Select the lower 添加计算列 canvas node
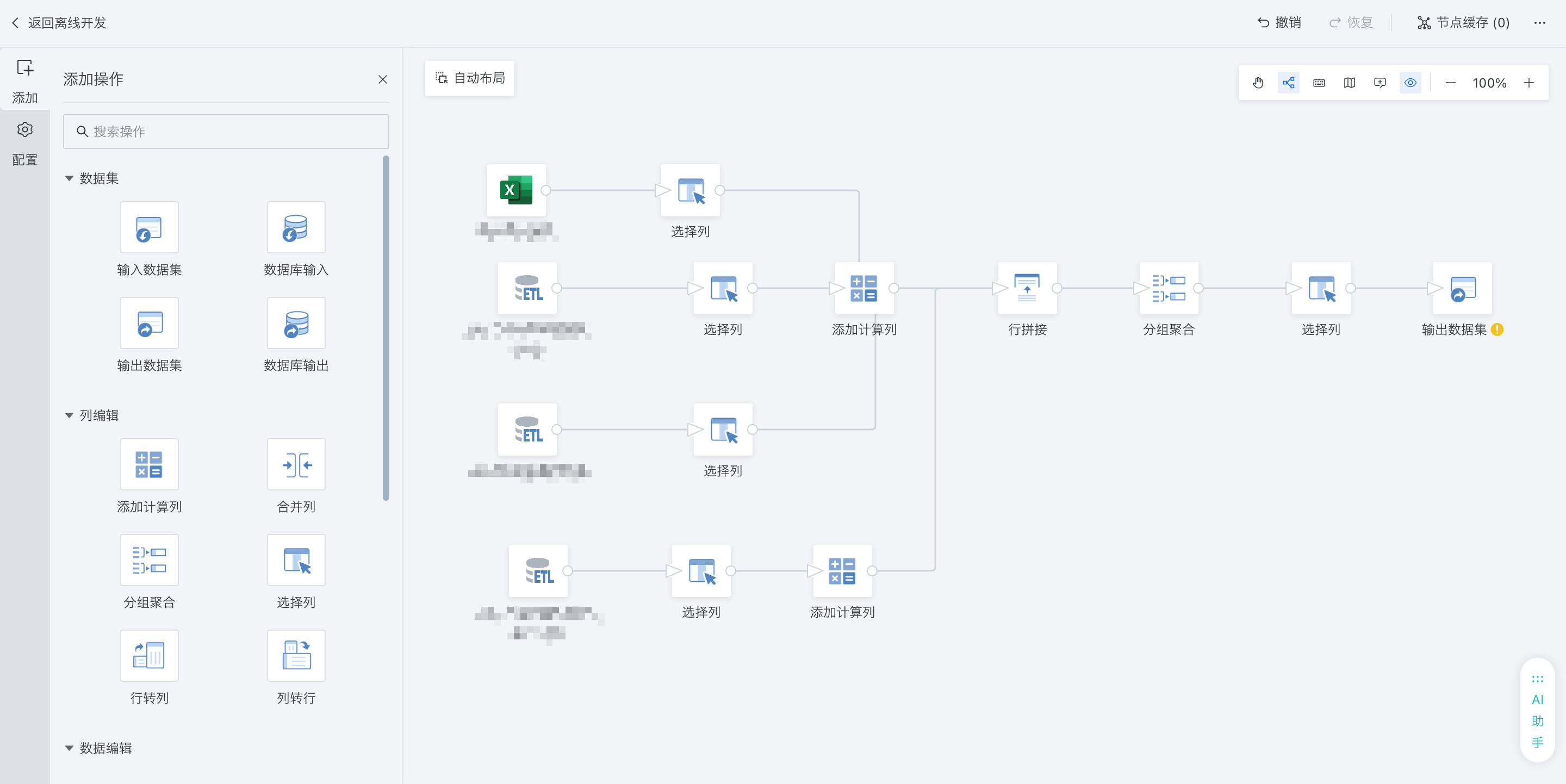Screen dimensions: 1566x784 coord(843,571)
